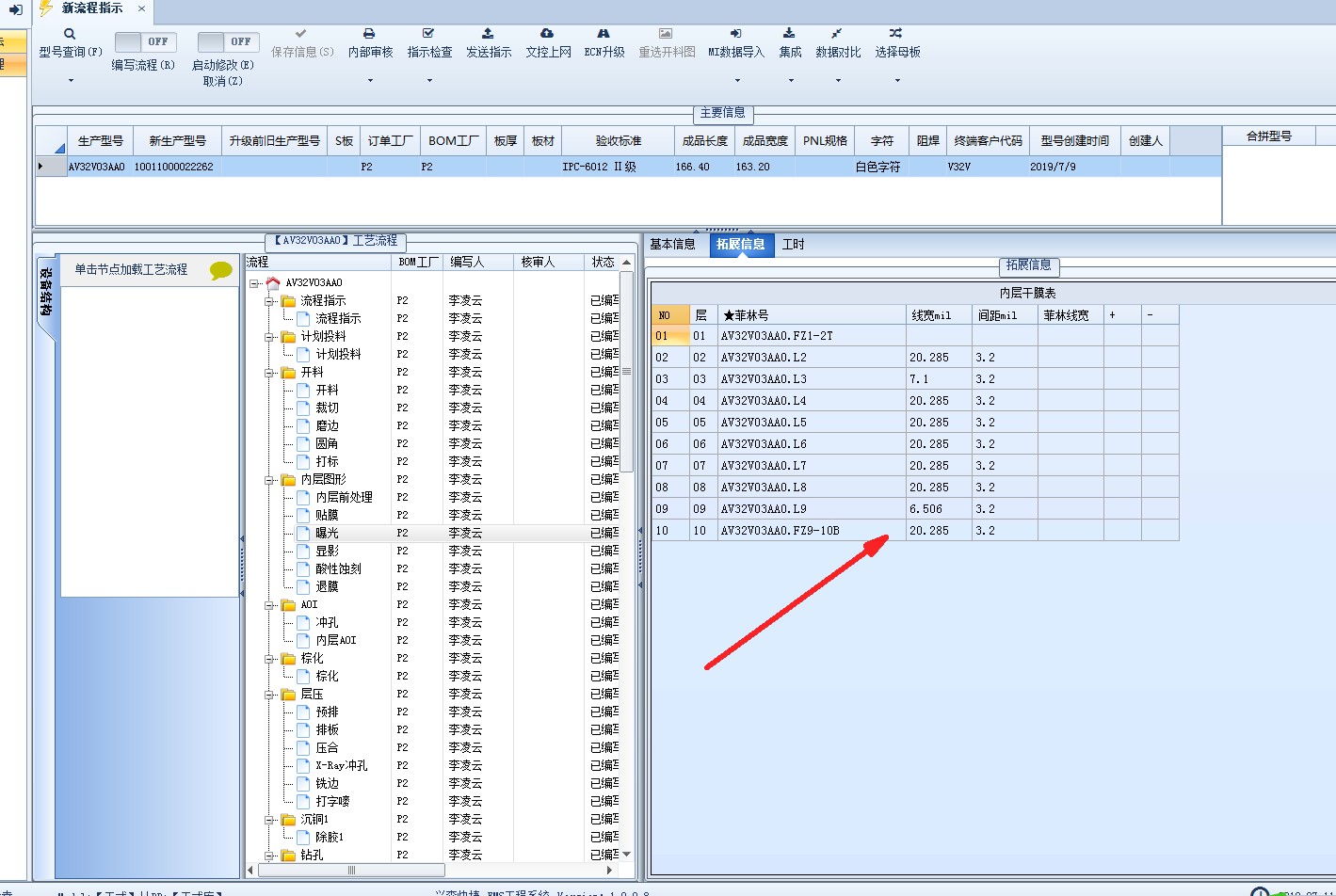Image resolution: width=1336 pixels, height=896 pixels.
Task: Click 发送指示 upload icon
Action: [488, 34]
